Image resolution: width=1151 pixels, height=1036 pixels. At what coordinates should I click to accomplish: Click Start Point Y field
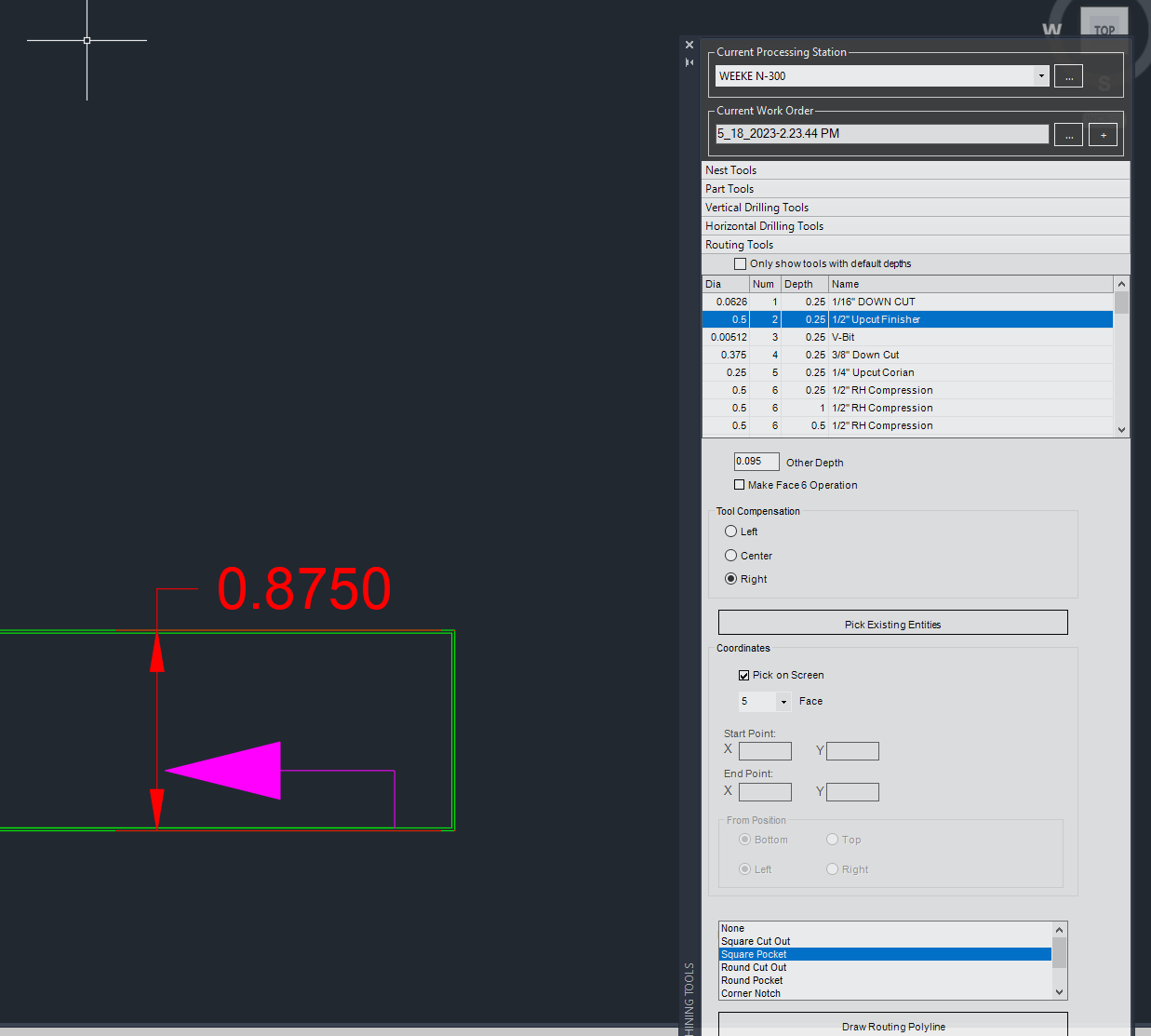tap(852, 751)
